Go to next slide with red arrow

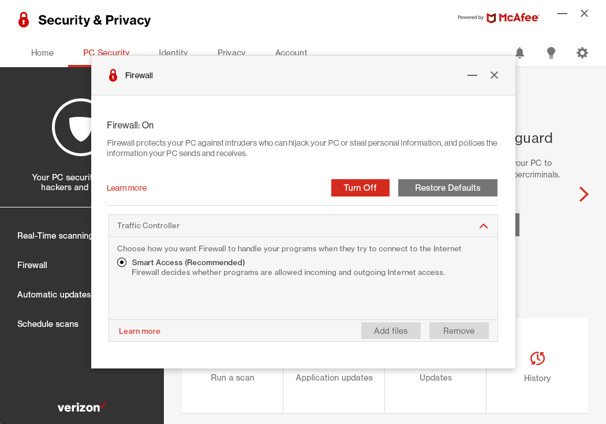584,194
